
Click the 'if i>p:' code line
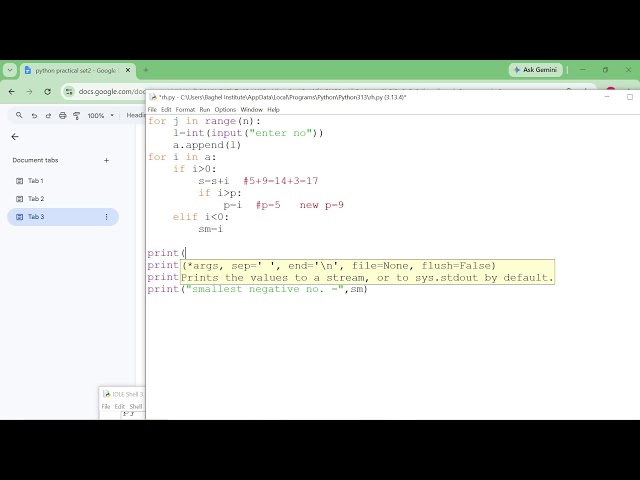click(220, 193)
